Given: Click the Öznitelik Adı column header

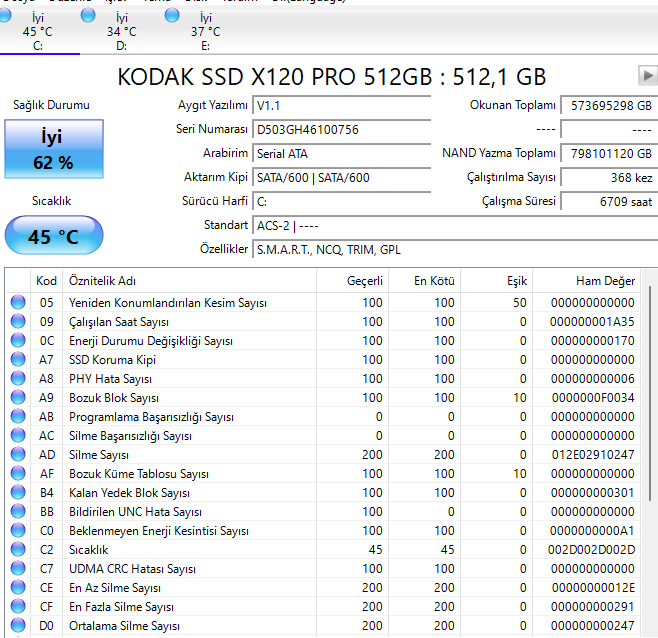Looking at the screenshot, I should 189,281.
